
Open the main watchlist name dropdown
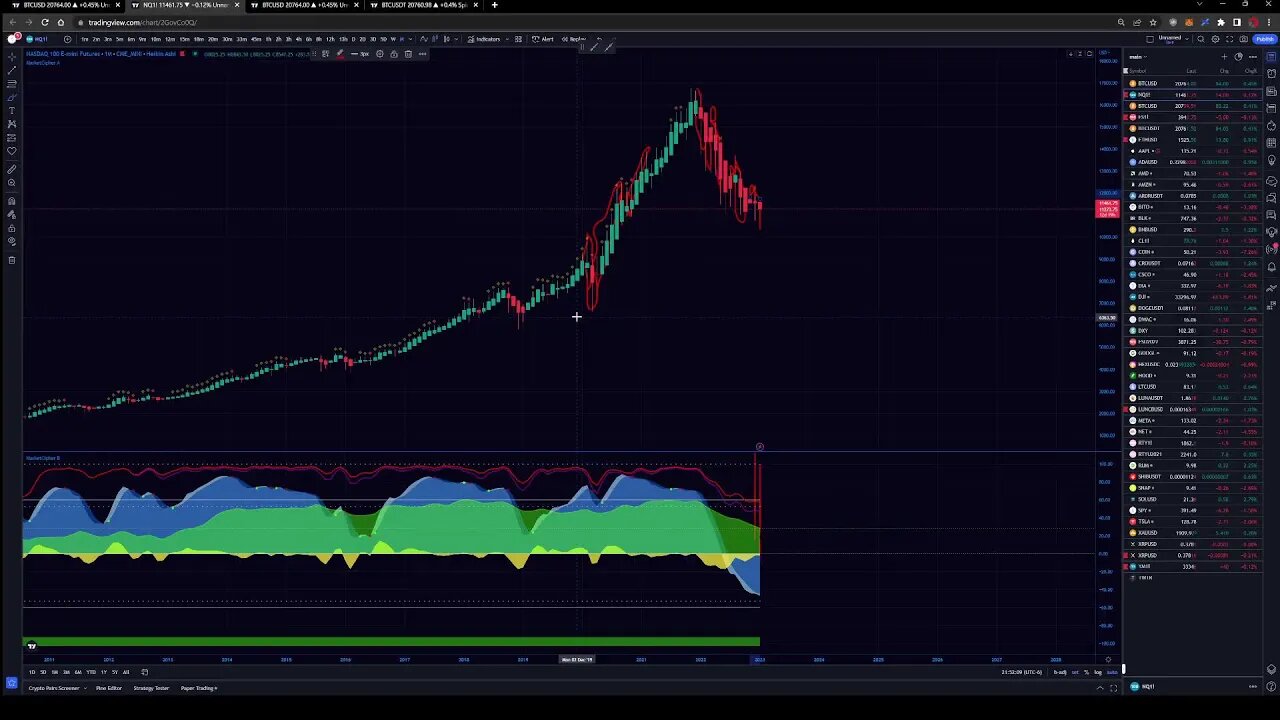[1138, 57]
